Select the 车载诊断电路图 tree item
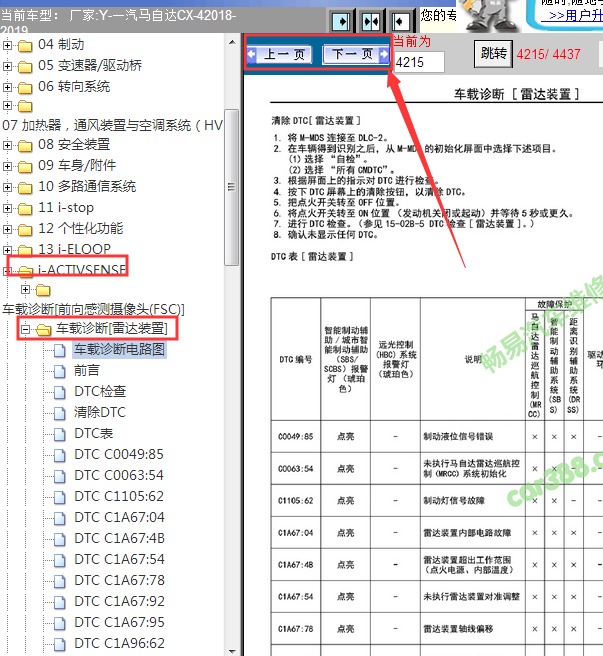This screenshot has height=656, width=603. click(x=120, y=349)
